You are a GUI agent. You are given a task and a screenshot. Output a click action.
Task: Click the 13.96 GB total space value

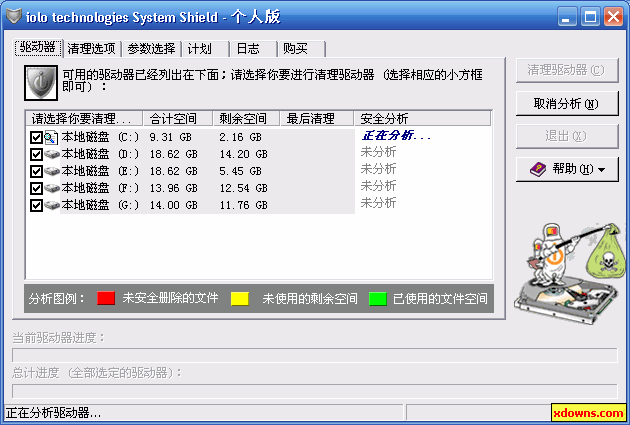point(174,188)
